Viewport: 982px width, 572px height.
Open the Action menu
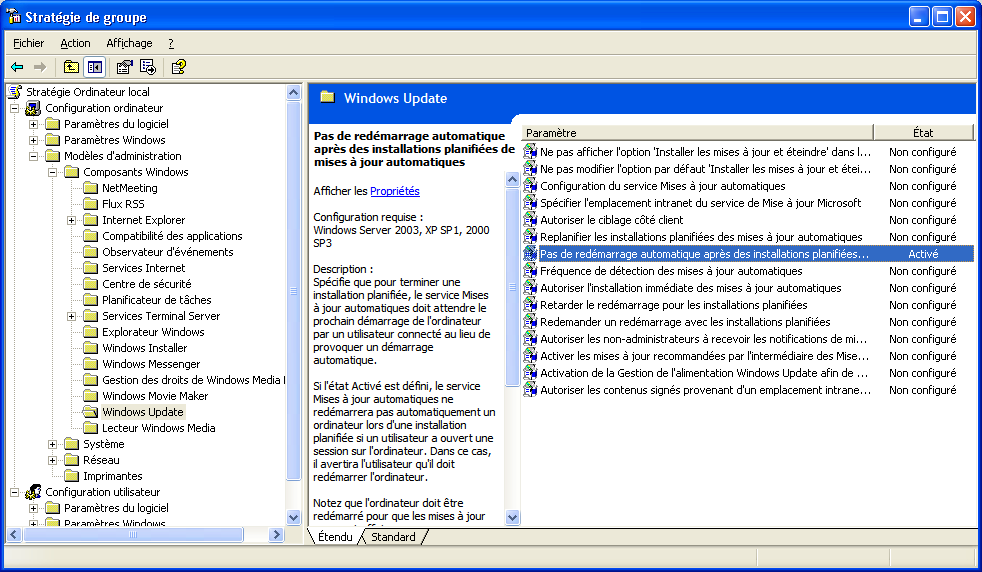[75, 43]
